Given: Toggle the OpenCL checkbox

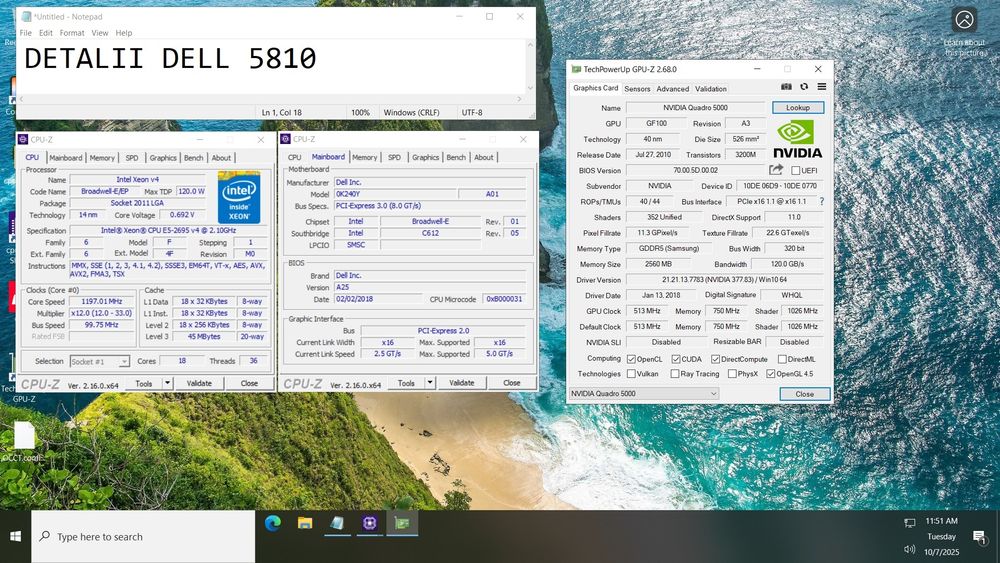Looking at the screenshot, I should 631,359.
